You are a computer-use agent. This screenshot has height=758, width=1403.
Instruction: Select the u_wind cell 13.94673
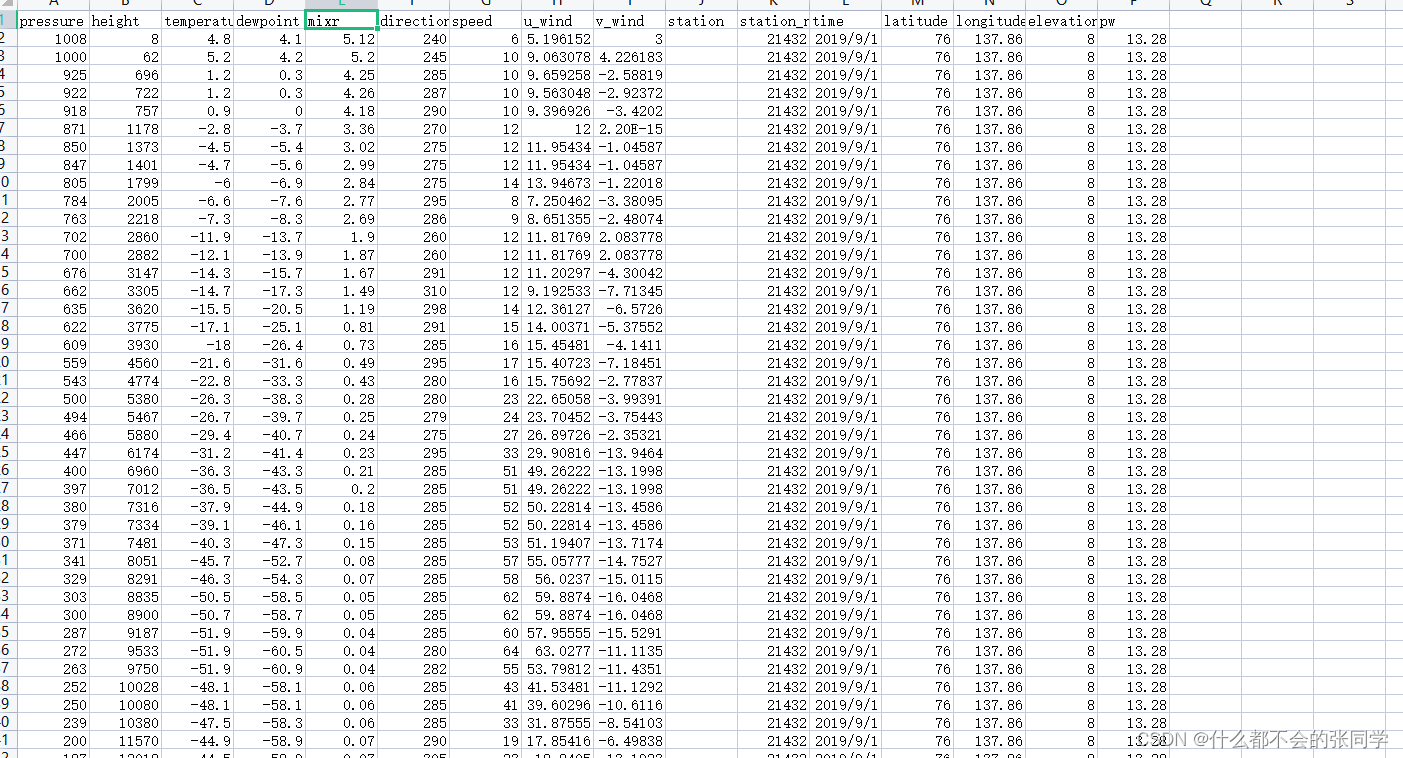[557, 183]
